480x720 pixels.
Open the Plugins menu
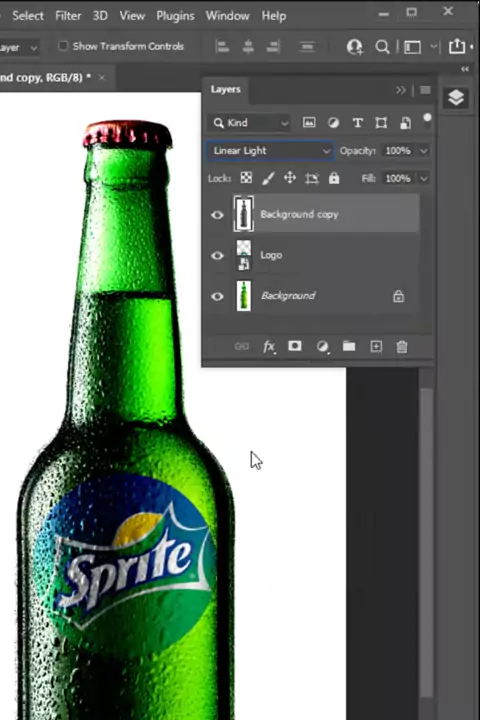point(175,16)
